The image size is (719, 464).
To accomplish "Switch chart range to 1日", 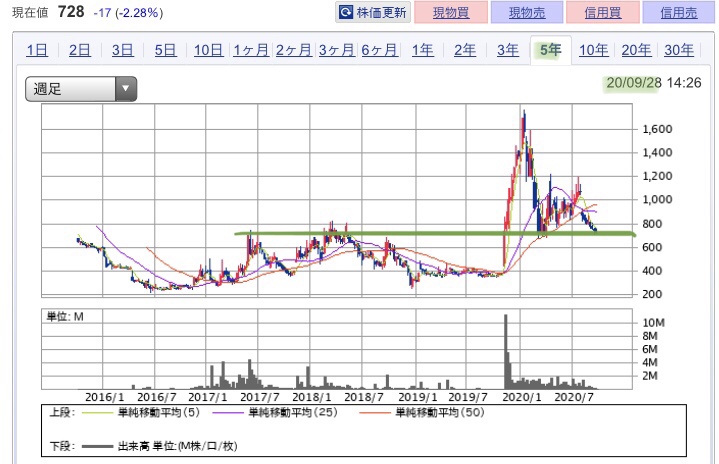I will point(37,50).
